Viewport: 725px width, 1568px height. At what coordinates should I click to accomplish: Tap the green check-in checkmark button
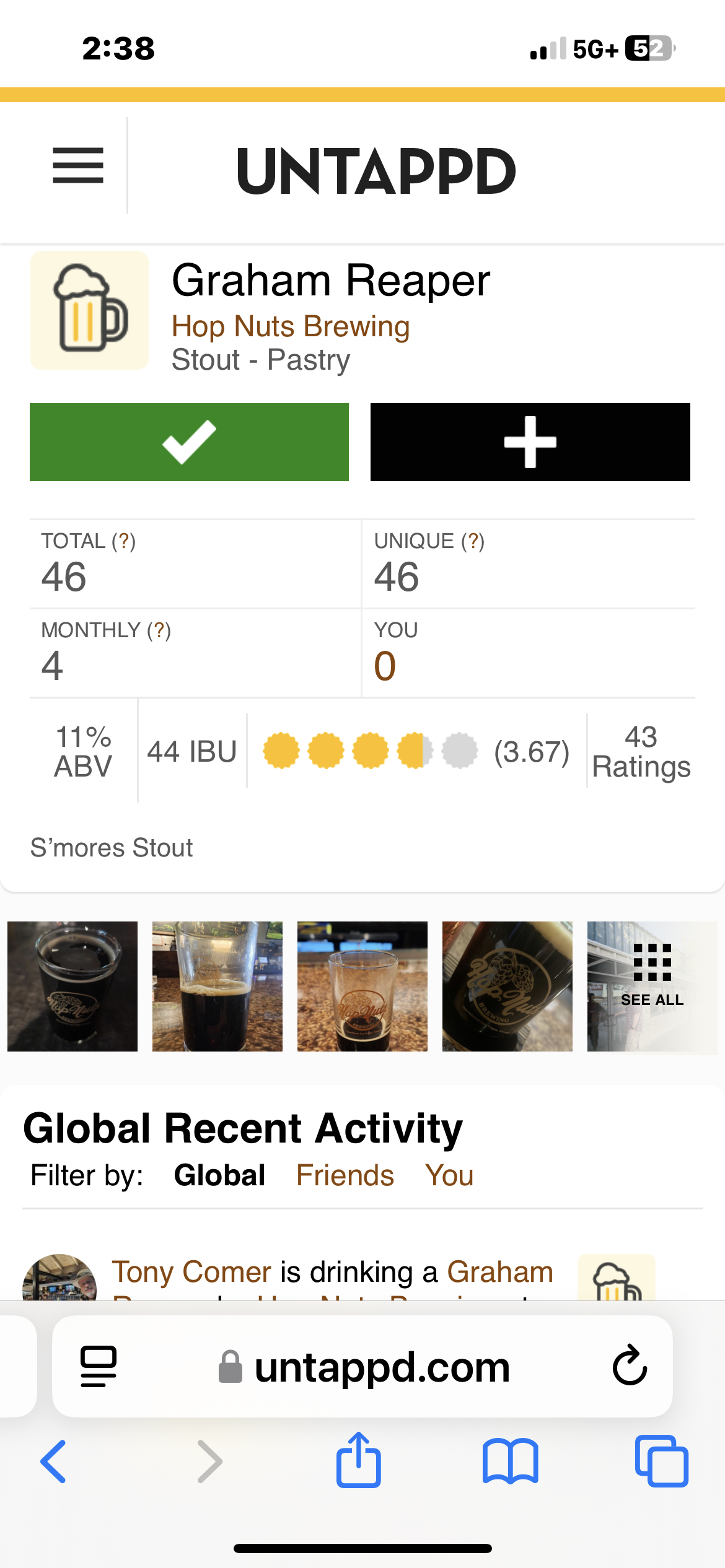coord(189,442)
